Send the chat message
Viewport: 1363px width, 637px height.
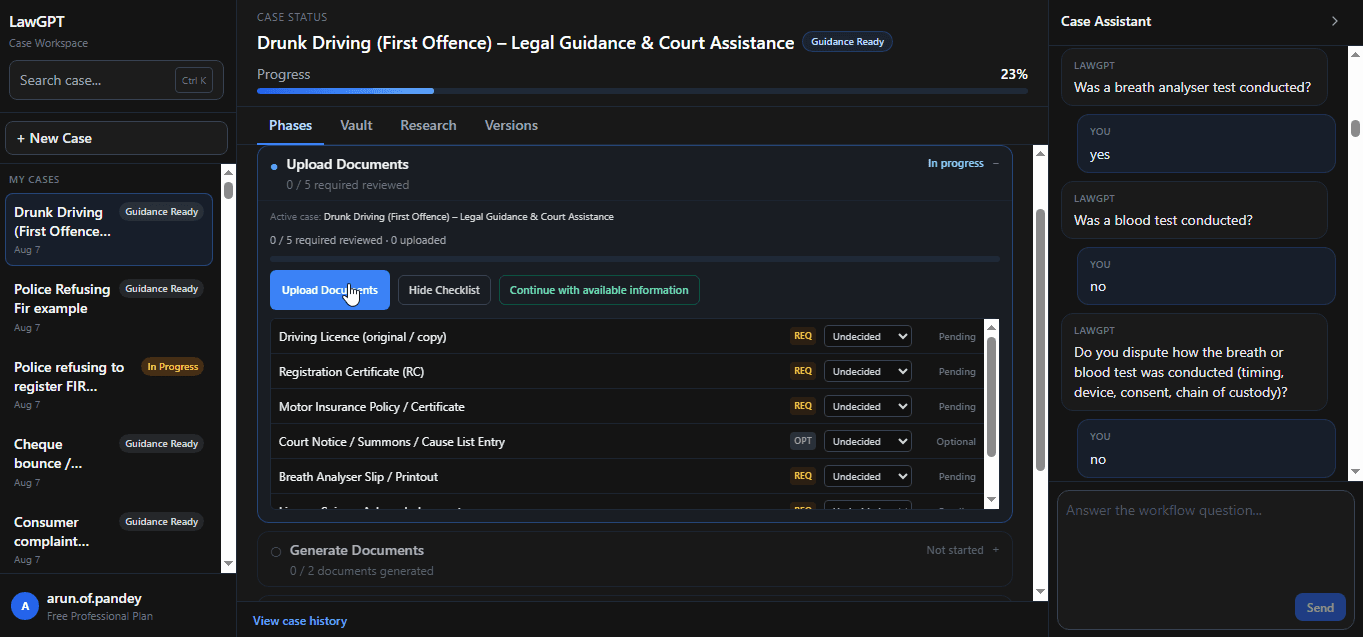click(1320, 607)
